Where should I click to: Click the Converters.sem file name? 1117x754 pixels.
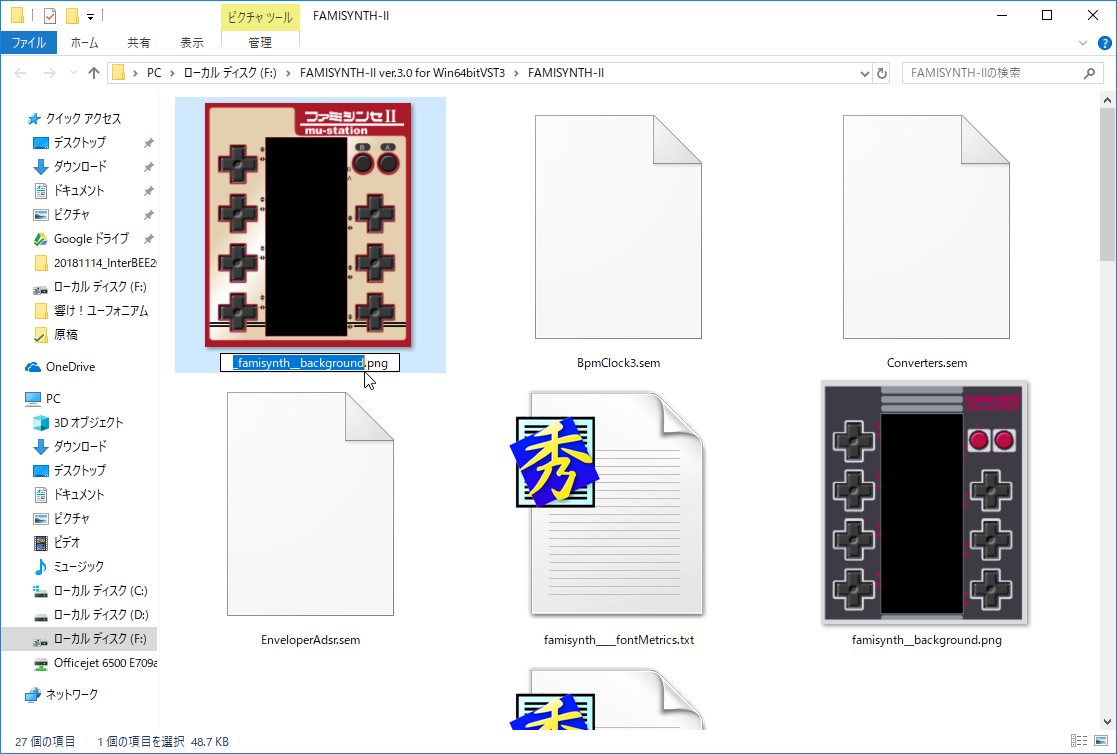click(x=927, y=363)
